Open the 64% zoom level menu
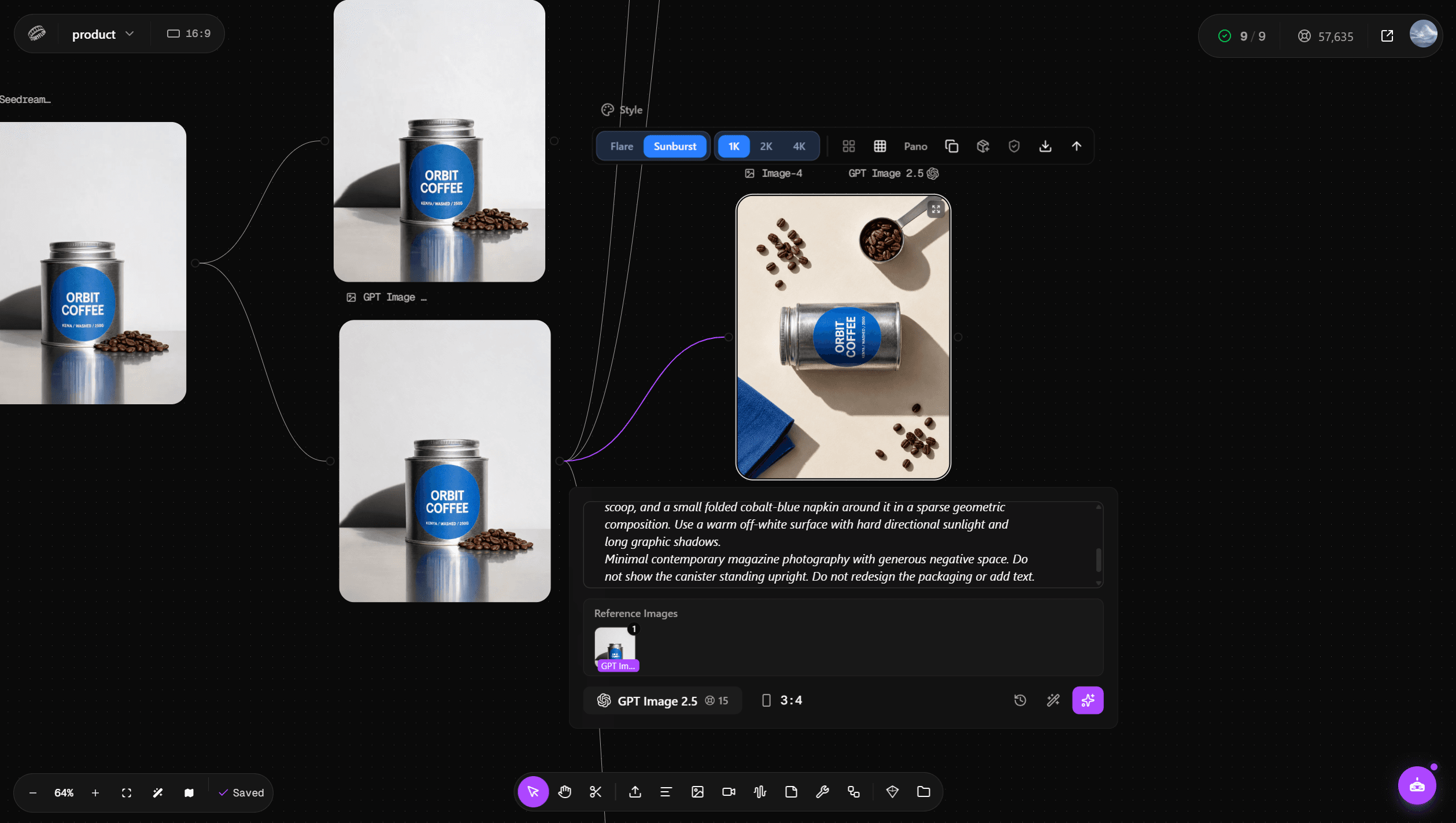Screen dimensions: 1456x823 coord(64,793)
